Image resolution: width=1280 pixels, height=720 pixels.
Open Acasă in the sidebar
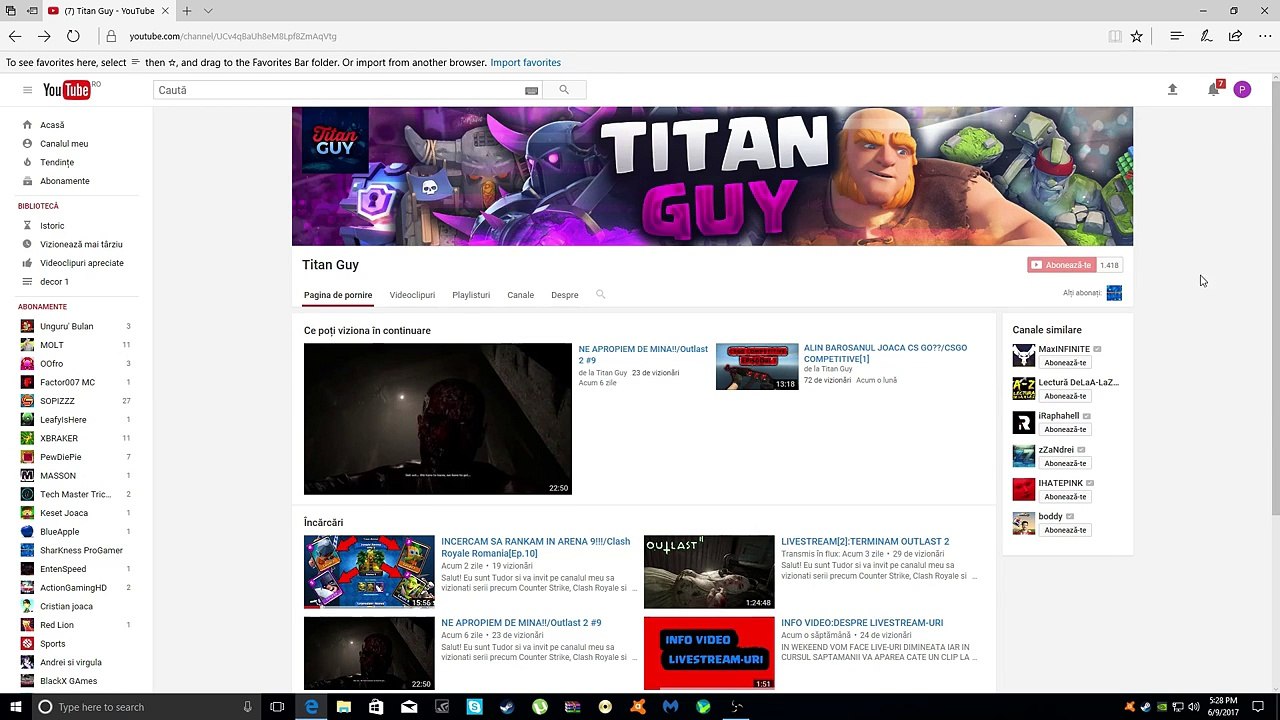click(x=52, y=125)
